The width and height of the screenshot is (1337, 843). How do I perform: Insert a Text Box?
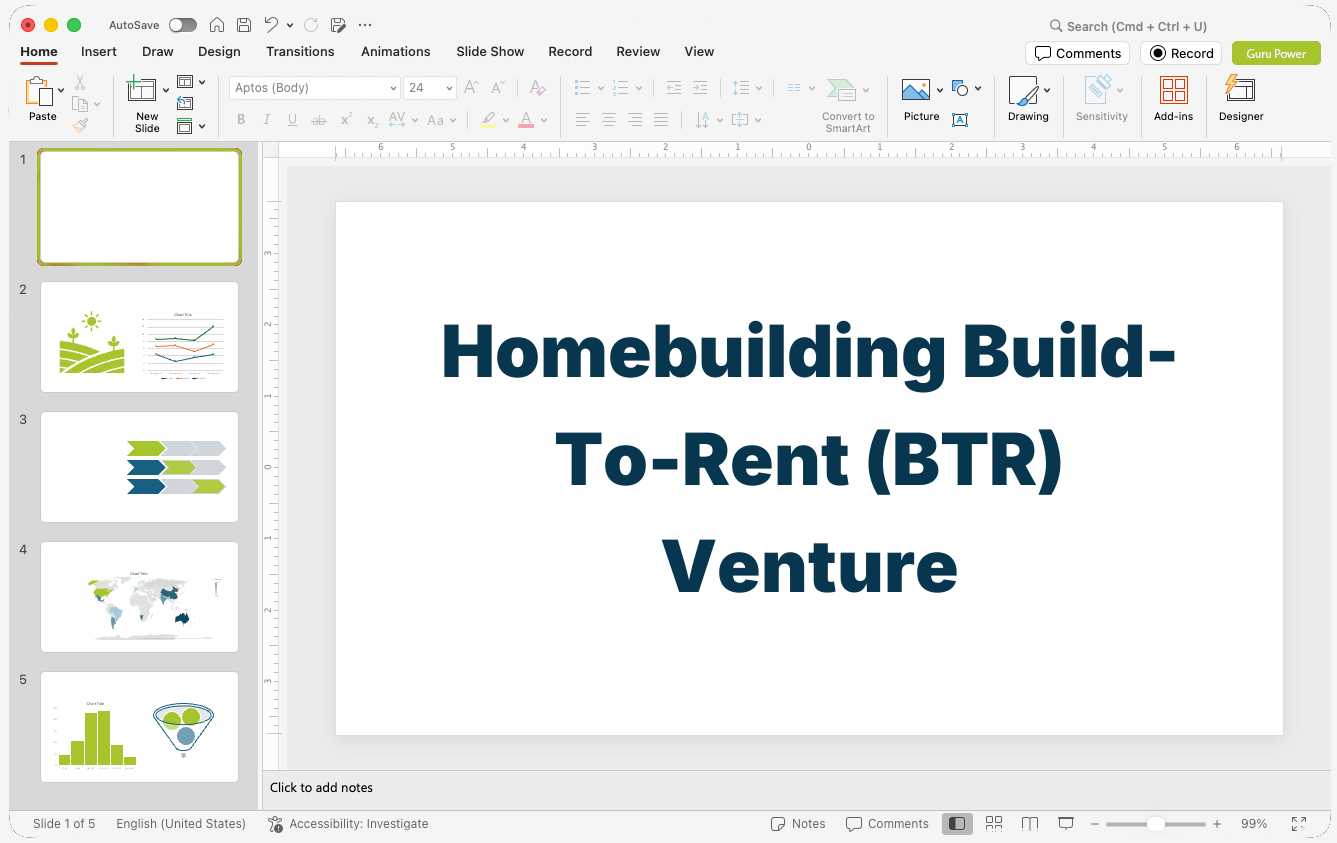960,120
